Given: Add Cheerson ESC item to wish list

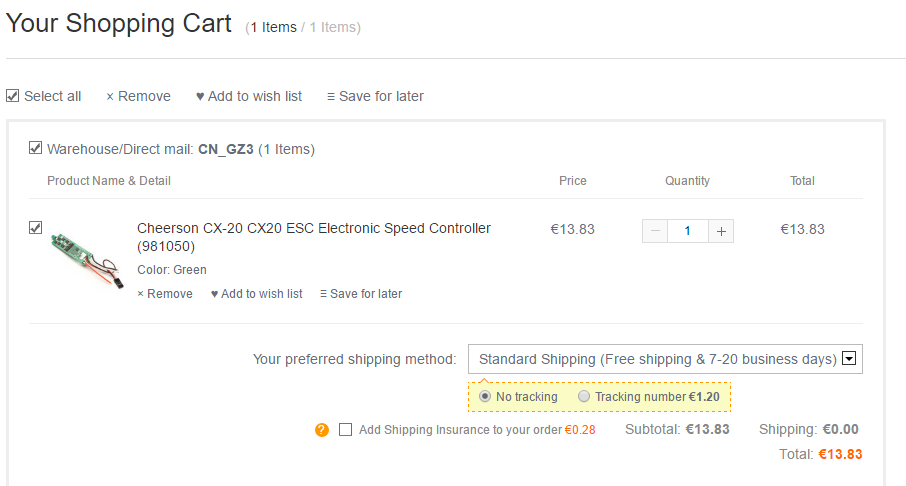Looking at the screenshot, I should [x=257, y=294].
